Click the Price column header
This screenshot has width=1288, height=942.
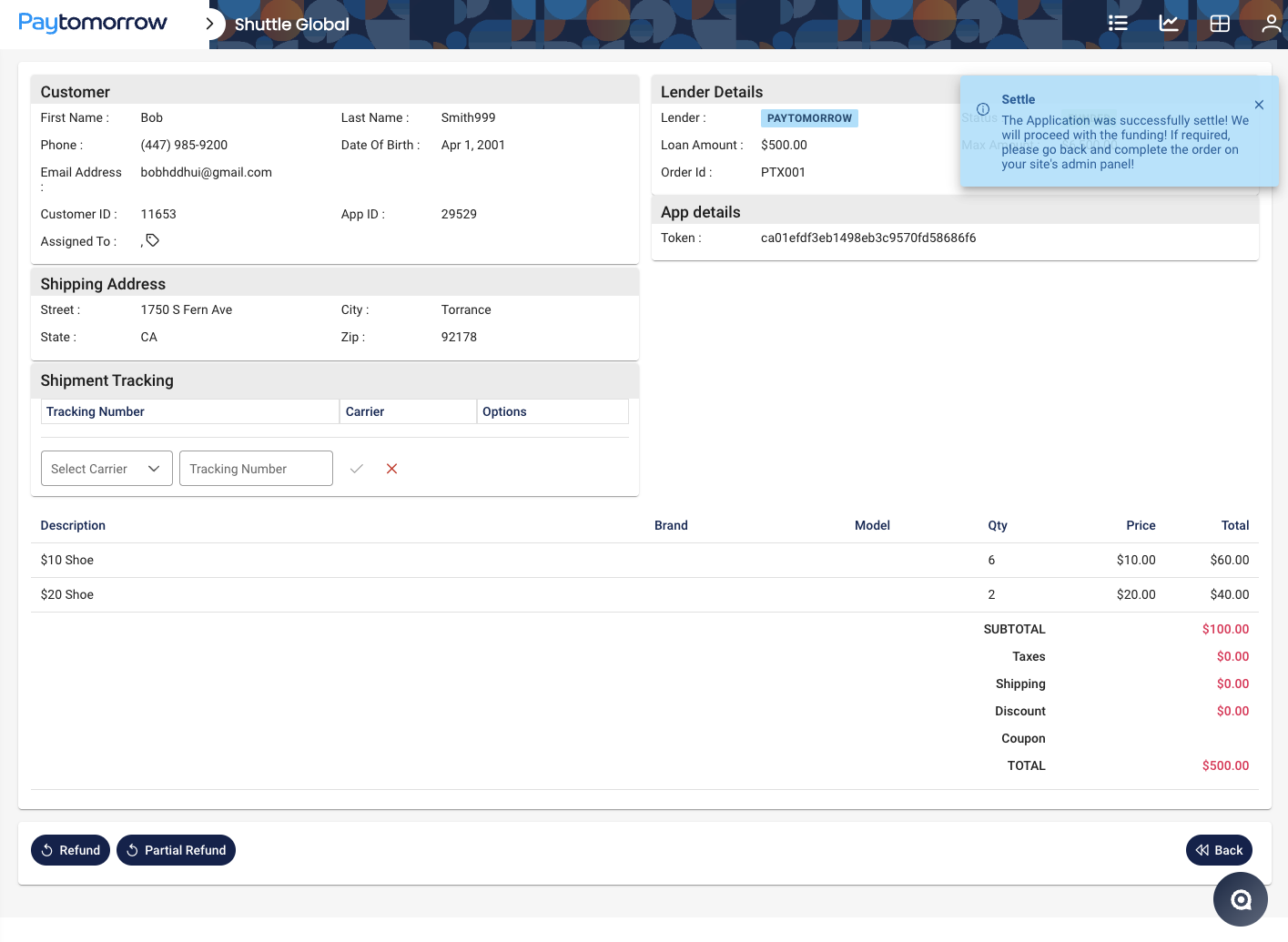click(x=1141, y=525)
